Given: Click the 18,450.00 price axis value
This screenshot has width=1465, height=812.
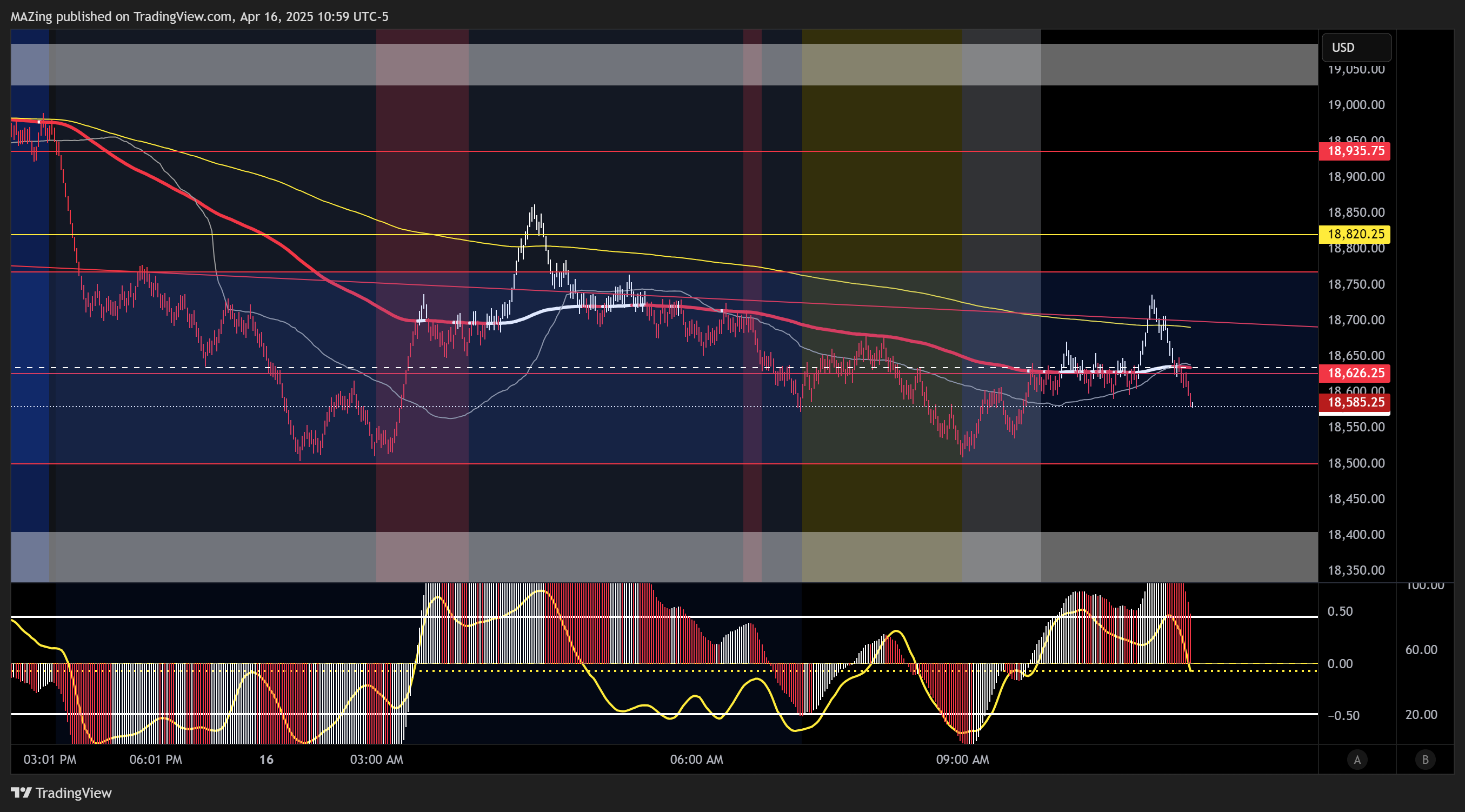Looking at the screenshot, I should point(1356,499).
